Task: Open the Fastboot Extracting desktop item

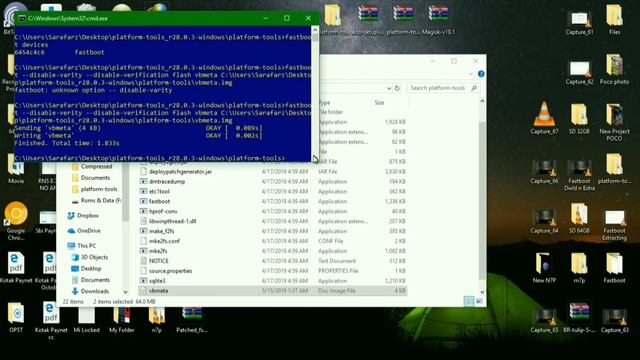Action: [614, 224]
